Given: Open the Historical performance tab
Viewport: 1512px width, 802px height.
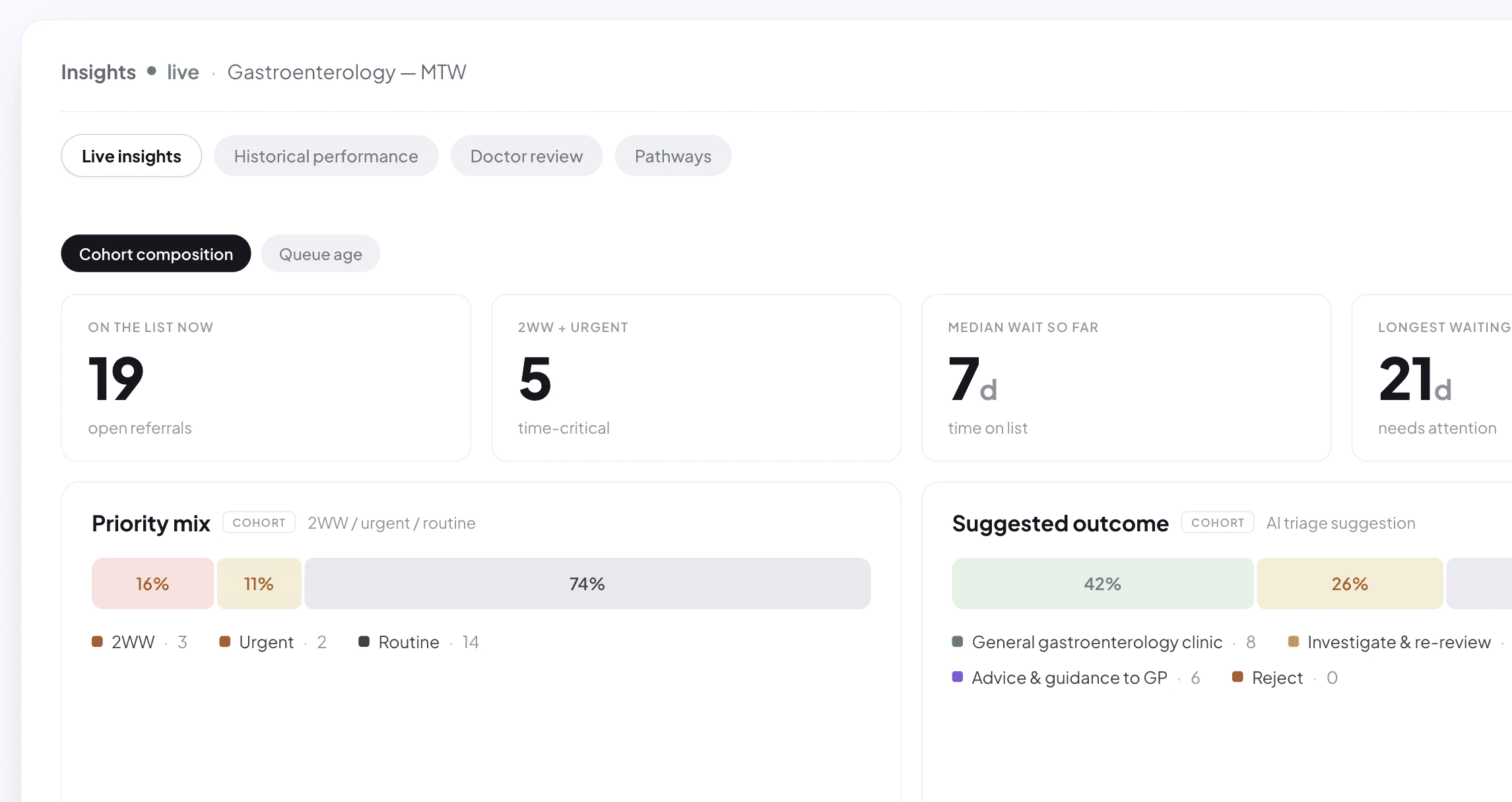Looking at the screenshot, I should (x=326, y=156).
